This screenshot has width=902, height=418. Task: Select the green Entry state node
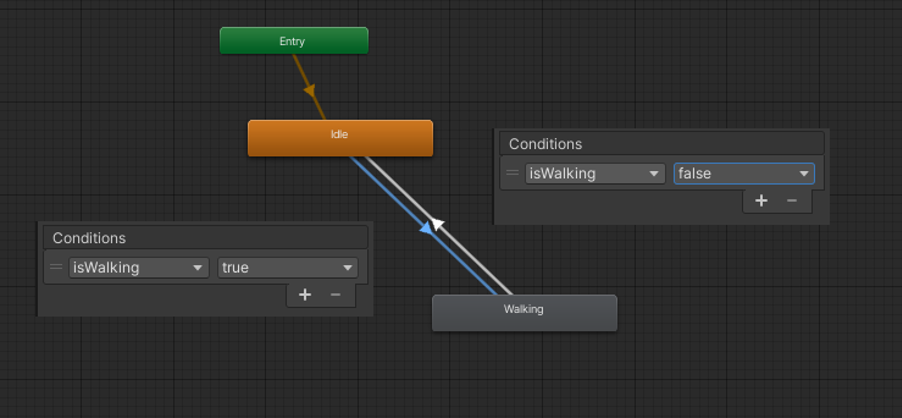[x=294, y=41]
